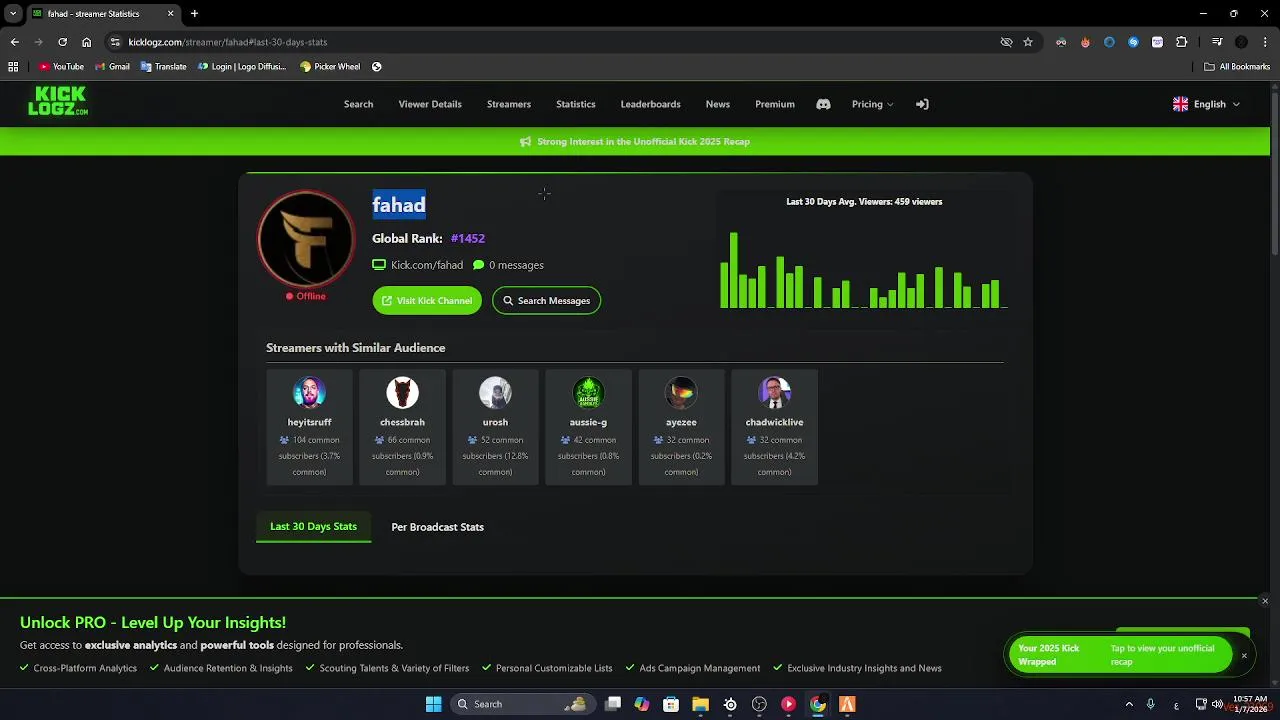The width and height of the screenshot is (1280, 720).
Task: Open heyitsruff streamer avatar
Action: [309, 393]
